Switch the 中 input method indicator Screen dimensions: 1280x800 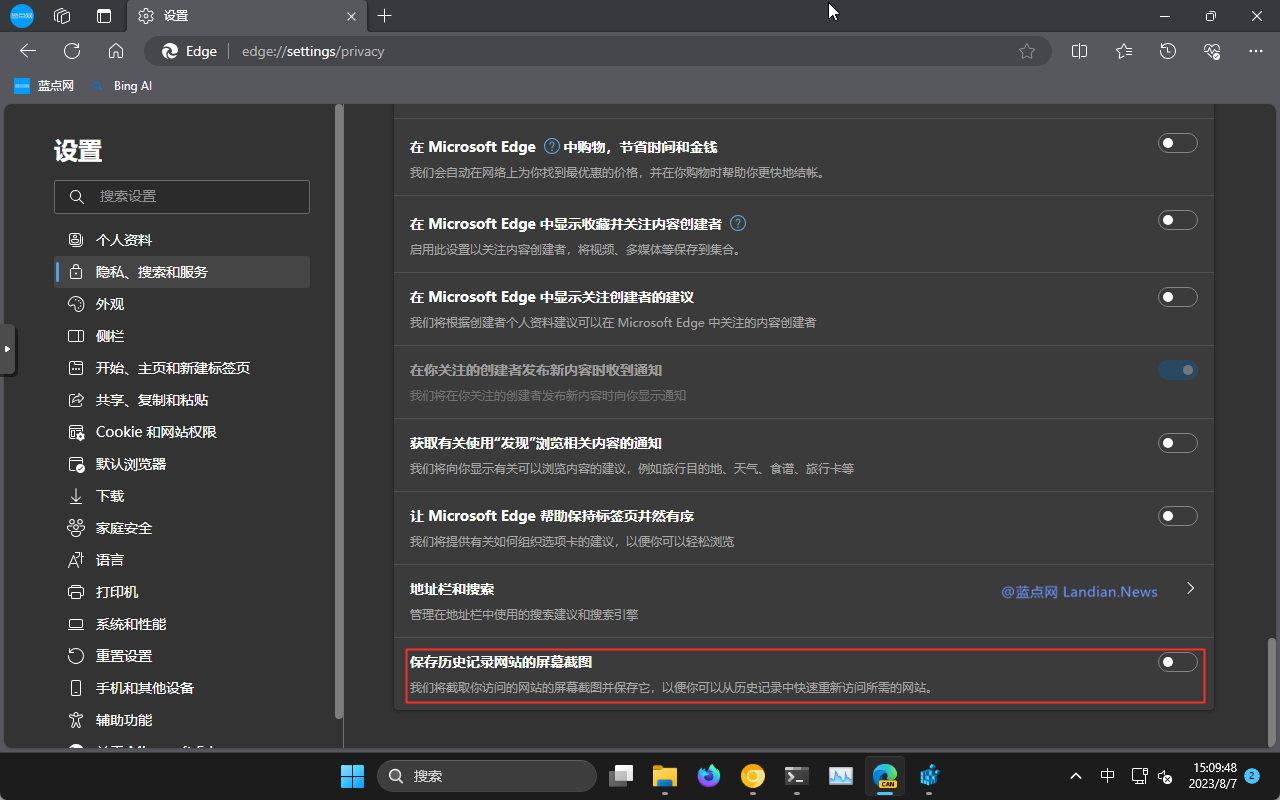point(1107,776)
